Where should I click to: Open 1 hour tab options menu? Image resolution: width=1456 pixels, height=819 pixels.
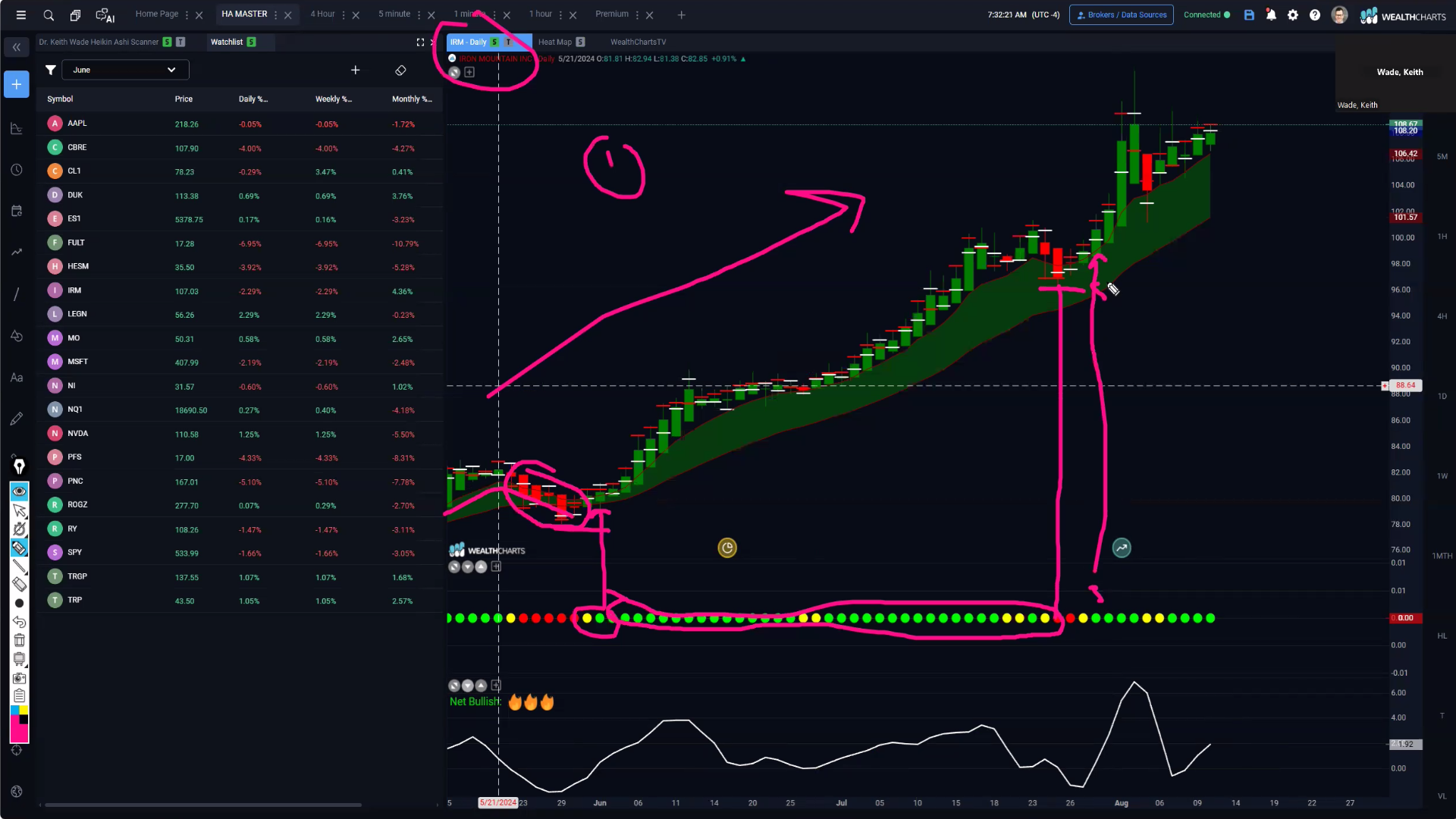[x=560, y=15]
